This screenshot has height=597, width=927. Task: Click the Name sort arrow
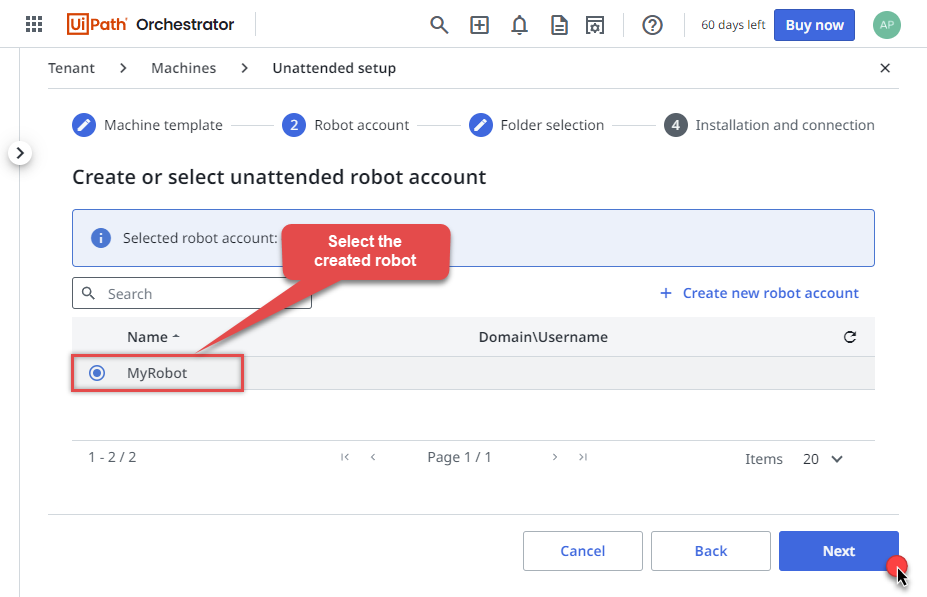coord(176,337)
